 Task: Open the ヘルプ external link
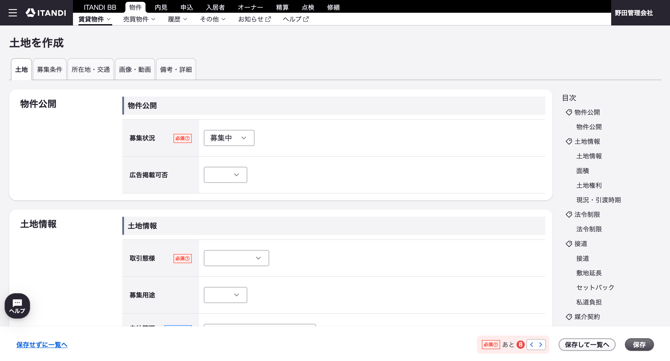click(x=296, y=19)
